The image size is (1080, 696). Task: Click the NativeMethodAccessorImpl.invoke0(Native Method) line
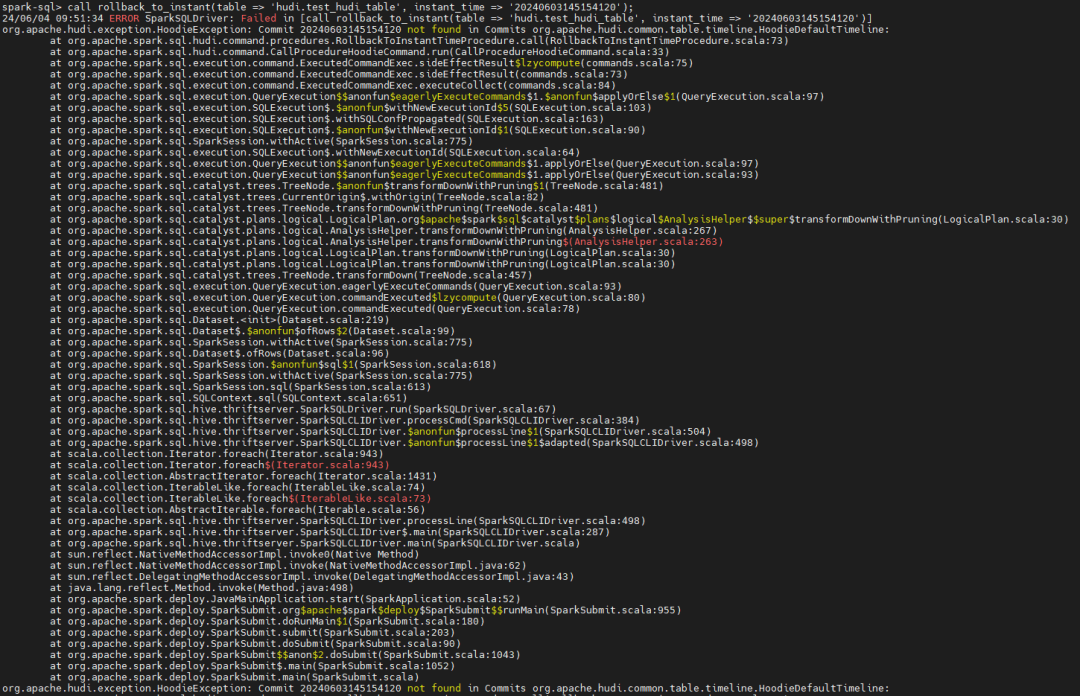click(x=234, y=554)
